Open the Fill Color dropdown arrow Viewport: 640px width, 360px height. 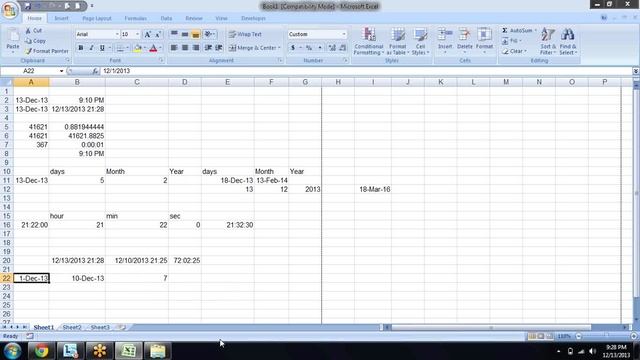pyautogui.click(x=144, y=48)
